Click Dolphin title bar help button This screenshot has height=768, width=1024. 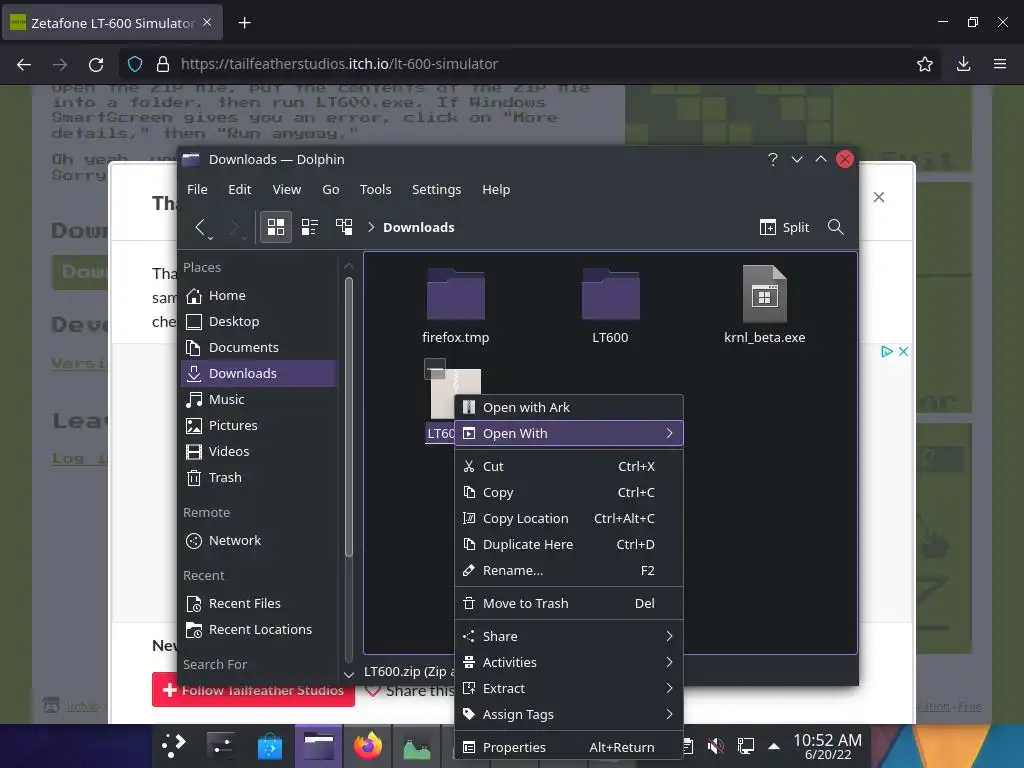[773, 159]
